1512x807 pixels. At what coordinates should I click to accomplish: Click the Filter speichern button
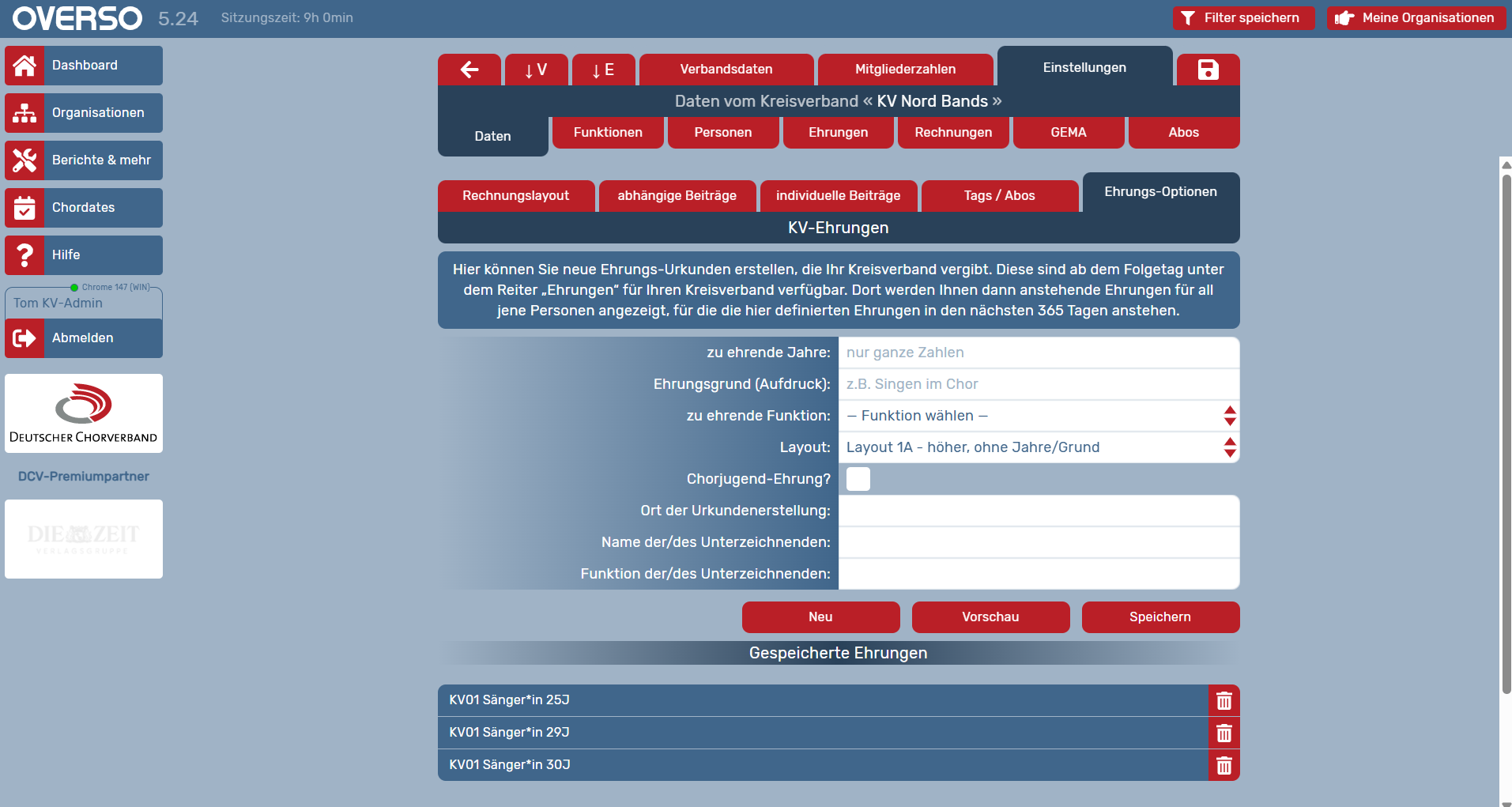coord(1243,18)
